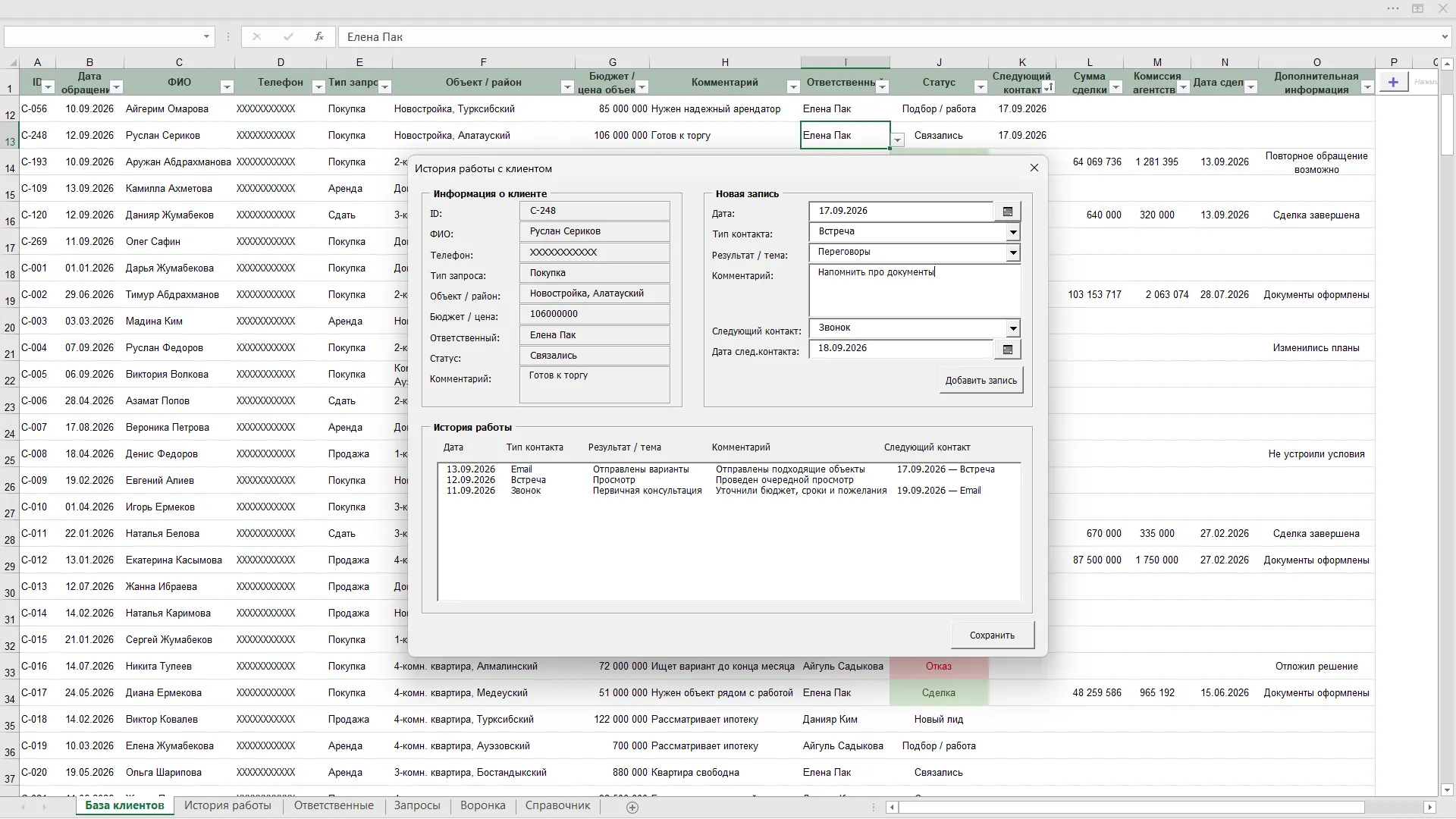The width and height of the screenshot is (1456, 819).
Task: Select the 13.09.2026 Email history row
Action: point(728,469)
